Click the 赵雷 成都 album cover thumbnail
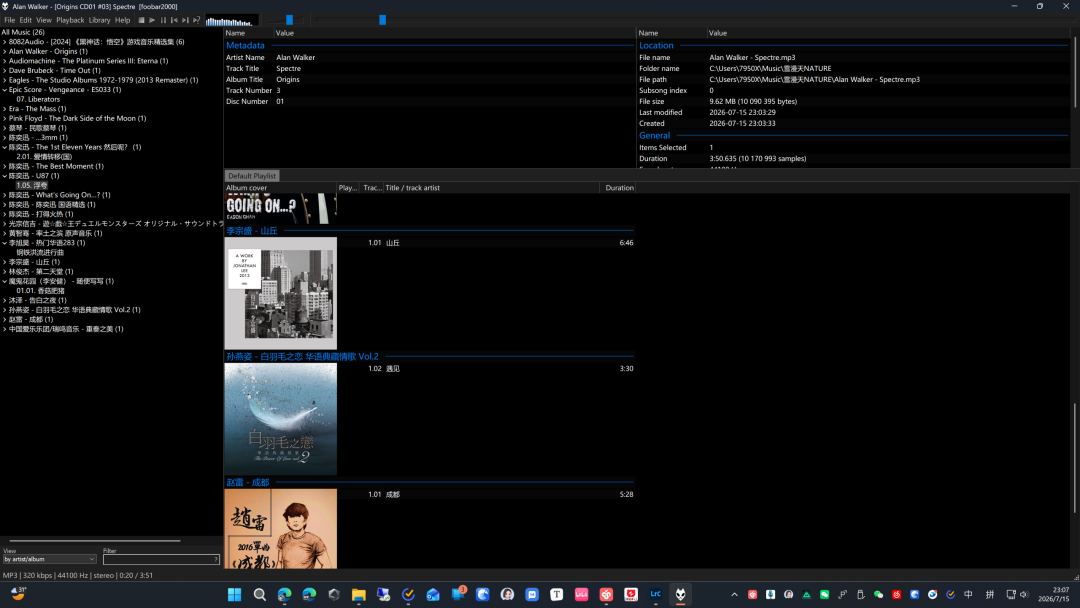 coord(280,529)
